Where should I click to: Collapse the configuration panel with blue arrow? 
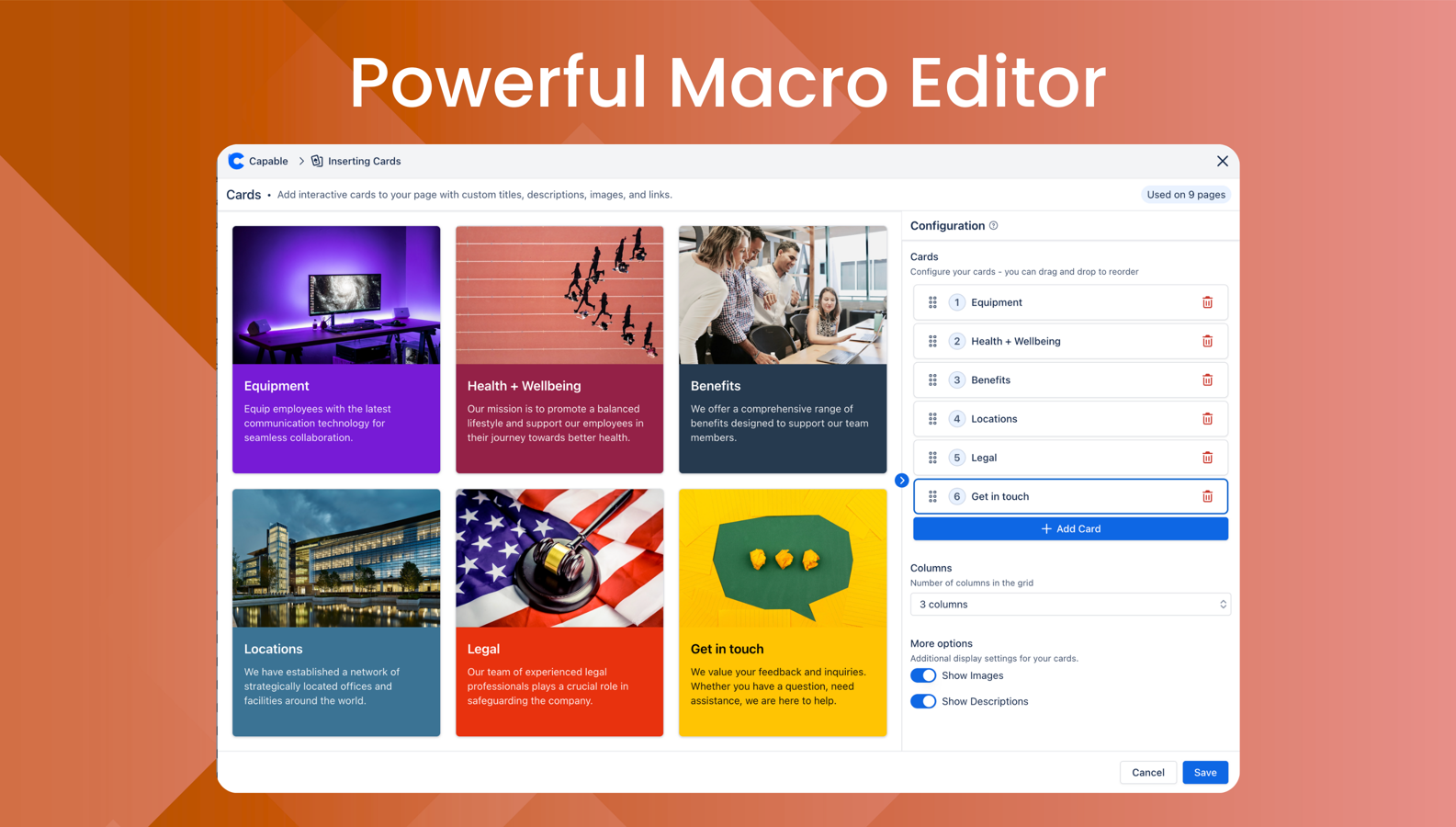pos(901,481)
